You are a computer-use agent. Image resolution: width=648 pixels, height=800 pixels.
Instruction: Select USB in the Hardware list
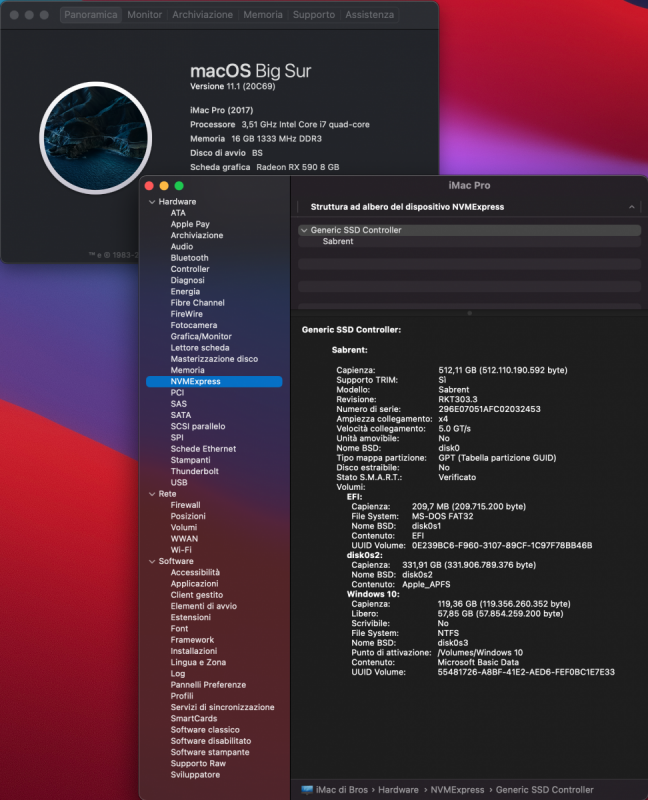tap(179, 482)
